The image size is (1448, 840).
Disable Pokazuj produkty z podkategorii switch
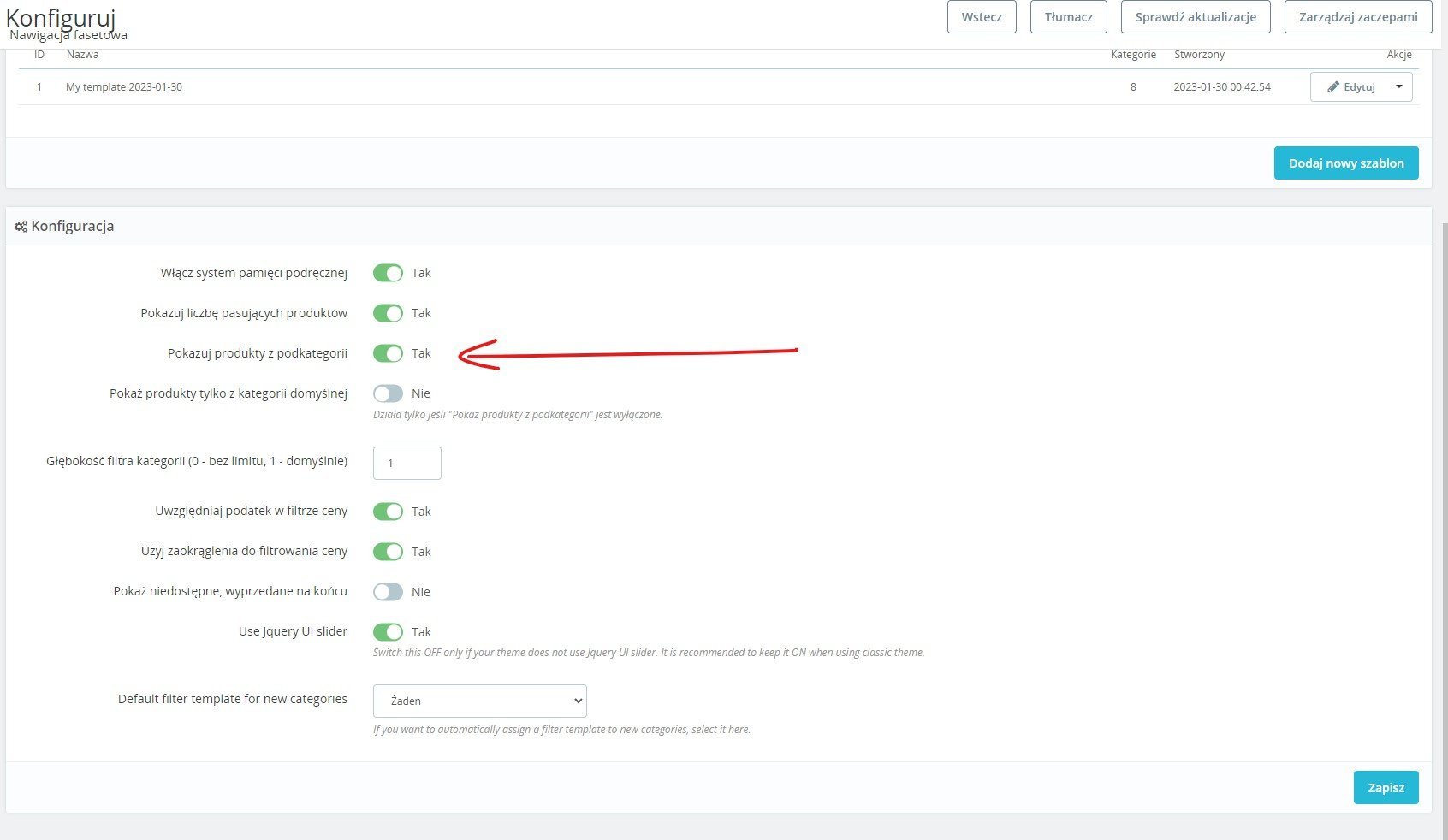pyautogui.click(x=388, y=353)
